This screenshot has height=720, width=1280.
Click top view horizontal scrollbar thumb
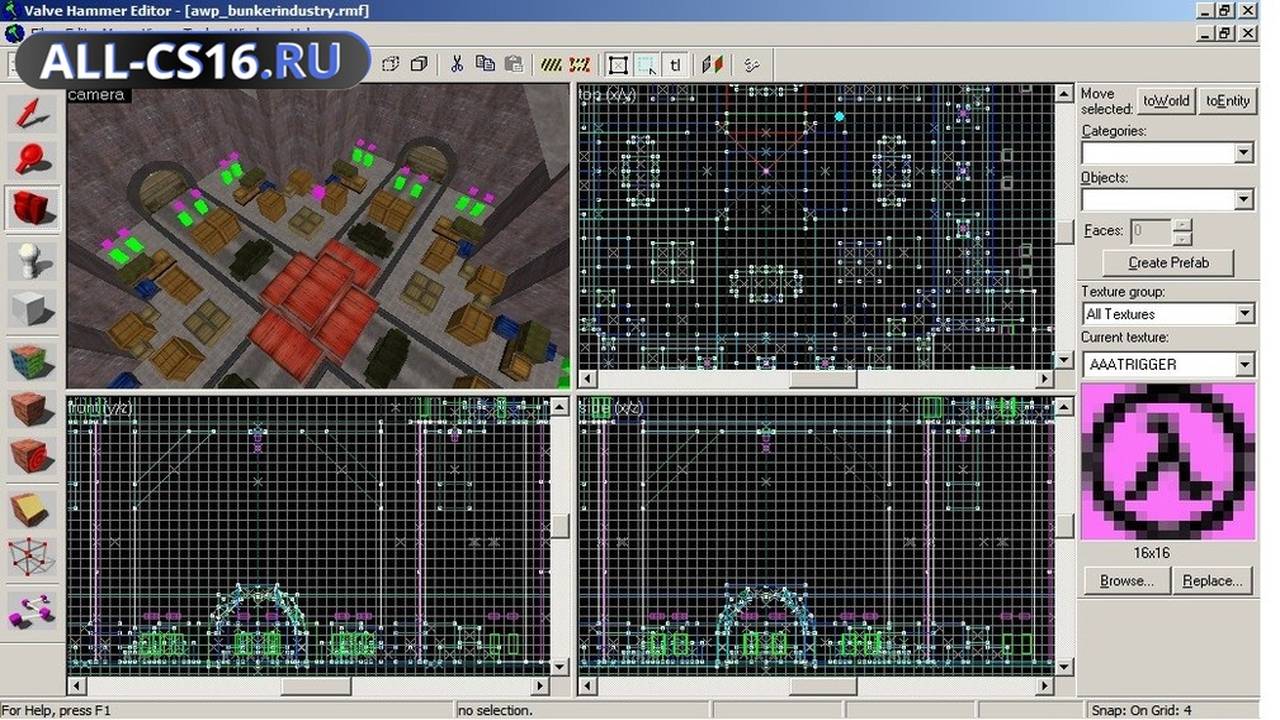[x=823, y=380]
